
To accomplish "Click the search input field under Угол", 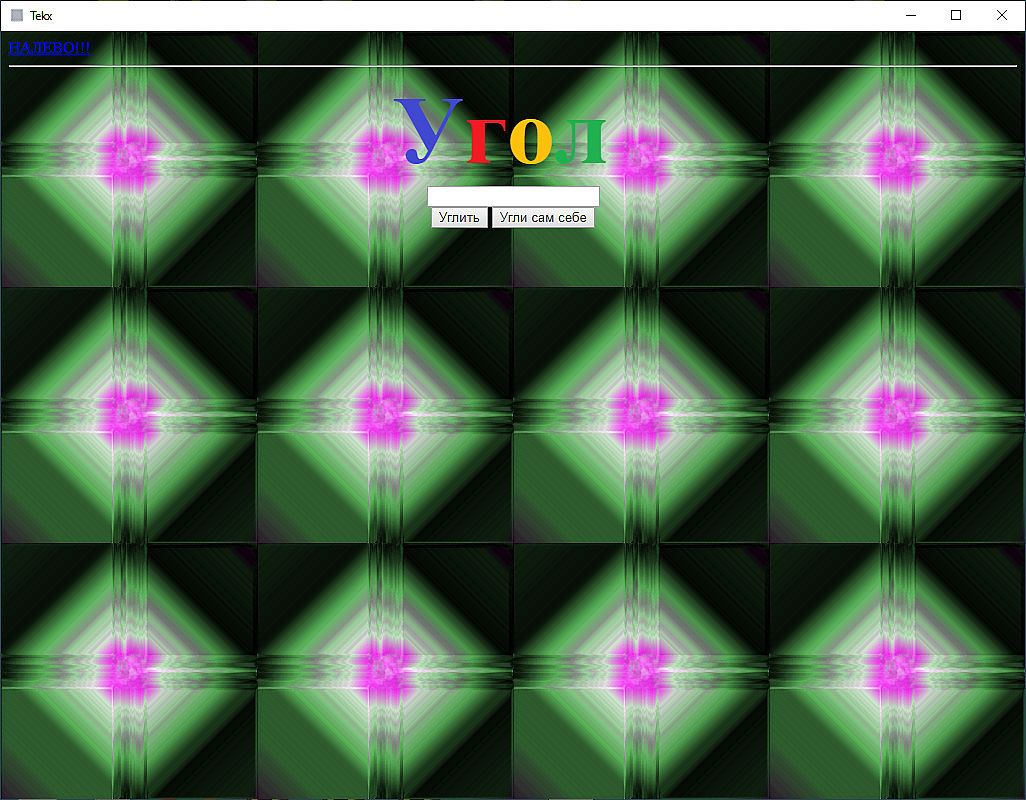I will pyautogui.click(x=513, y=196).
